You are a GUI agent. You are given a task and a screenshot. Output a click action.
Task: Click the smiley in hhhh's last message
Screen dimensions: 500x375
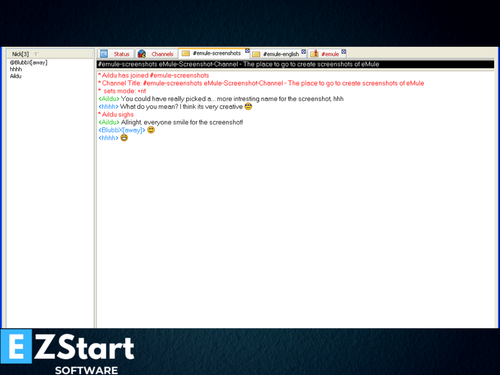click(x=124, y=138)
